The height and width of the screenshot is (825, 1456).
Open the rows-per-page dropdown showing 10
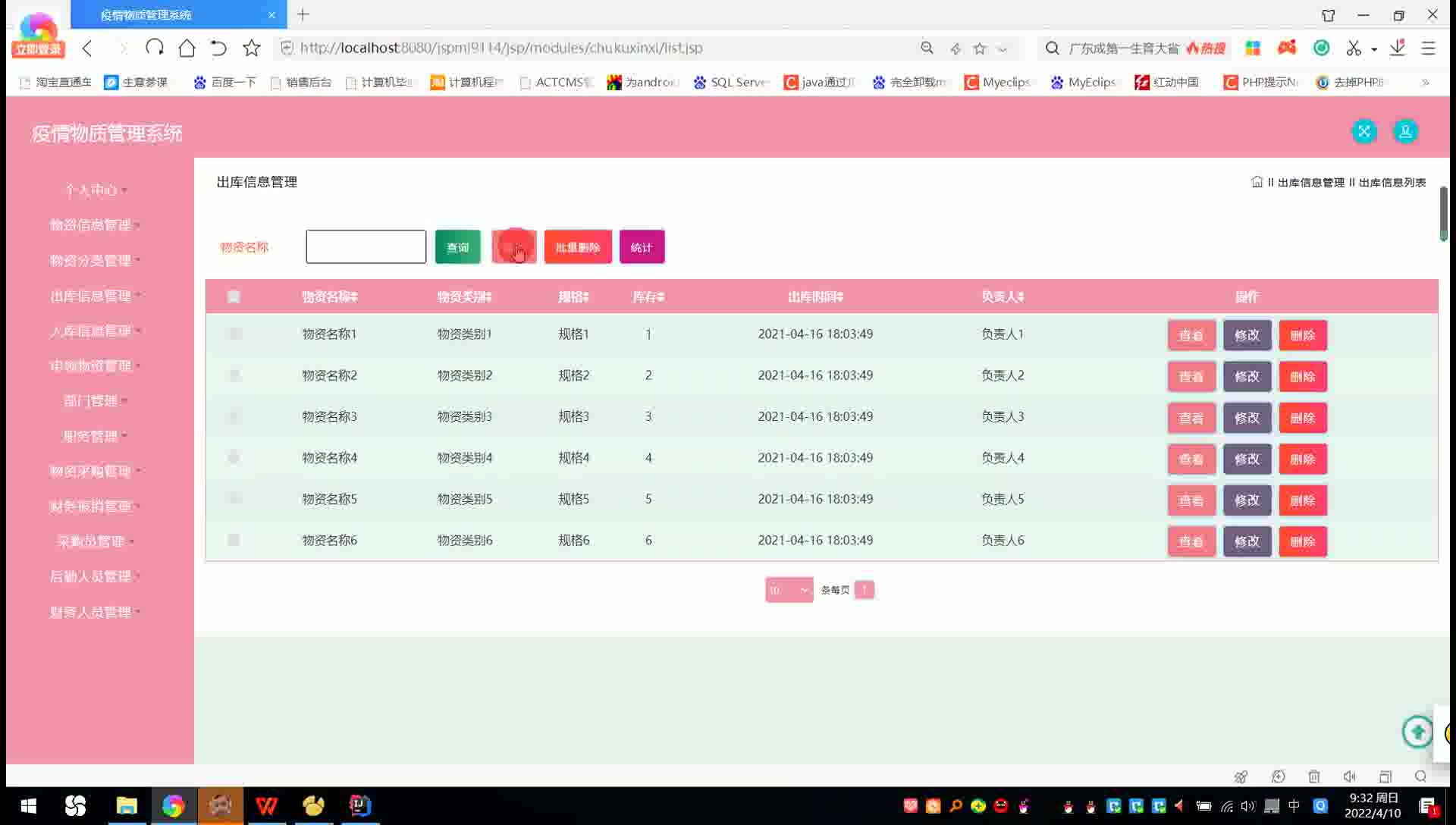(x=789, y=590)
